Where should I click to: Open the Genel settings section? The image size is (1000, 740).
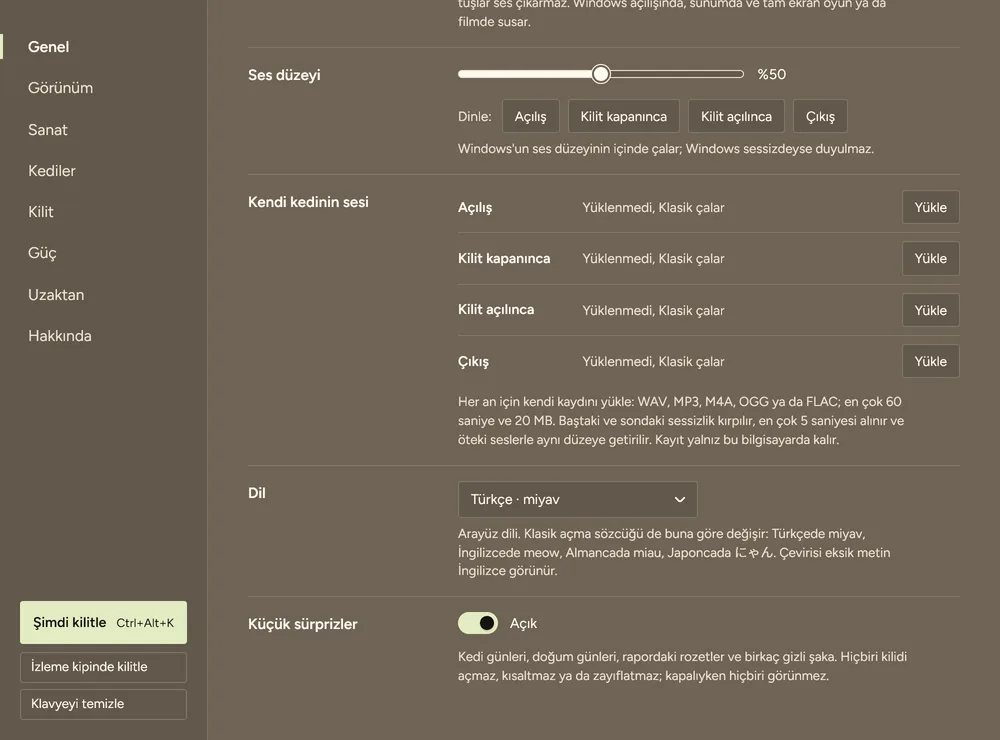pos(48,47)
